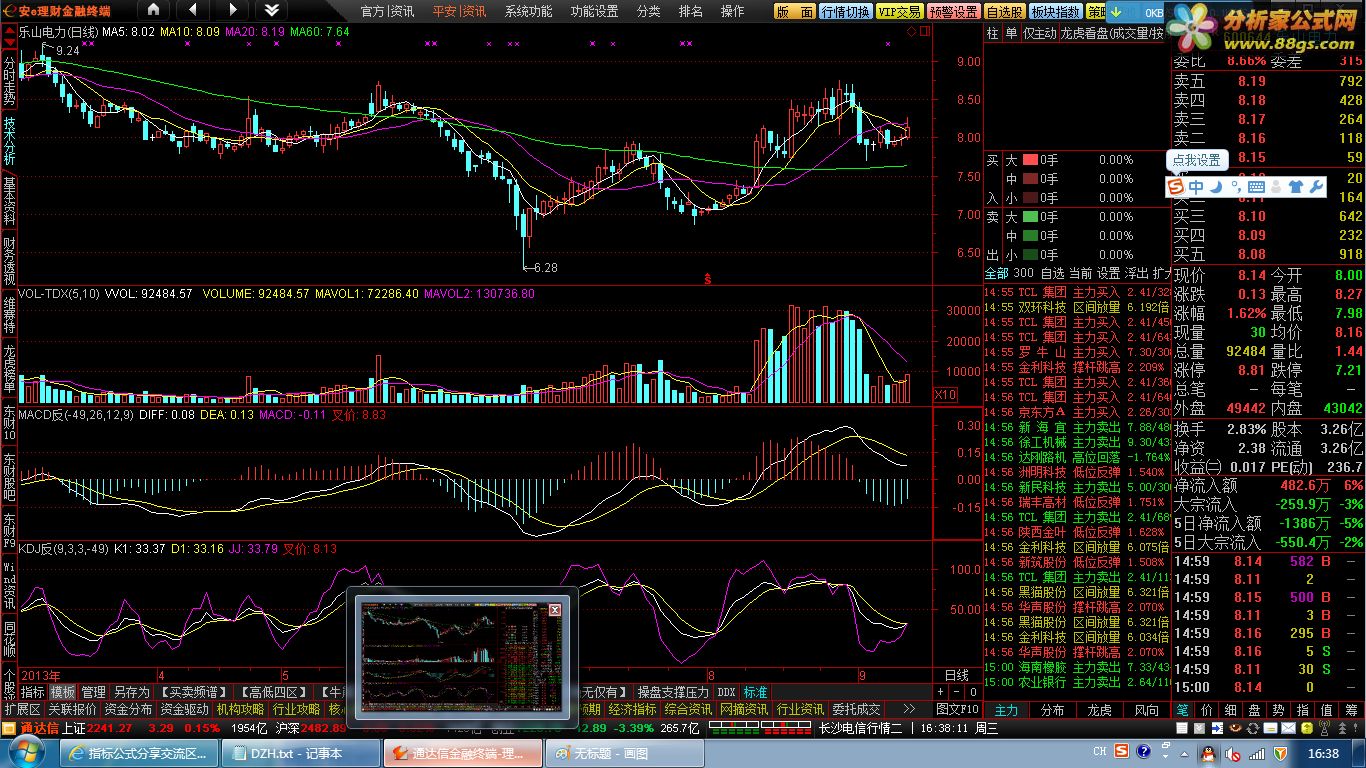Click the 板块指数 button
The width and height of the screenshot is (1366, 768).
pyautogui.click(x=1055, y=12)
